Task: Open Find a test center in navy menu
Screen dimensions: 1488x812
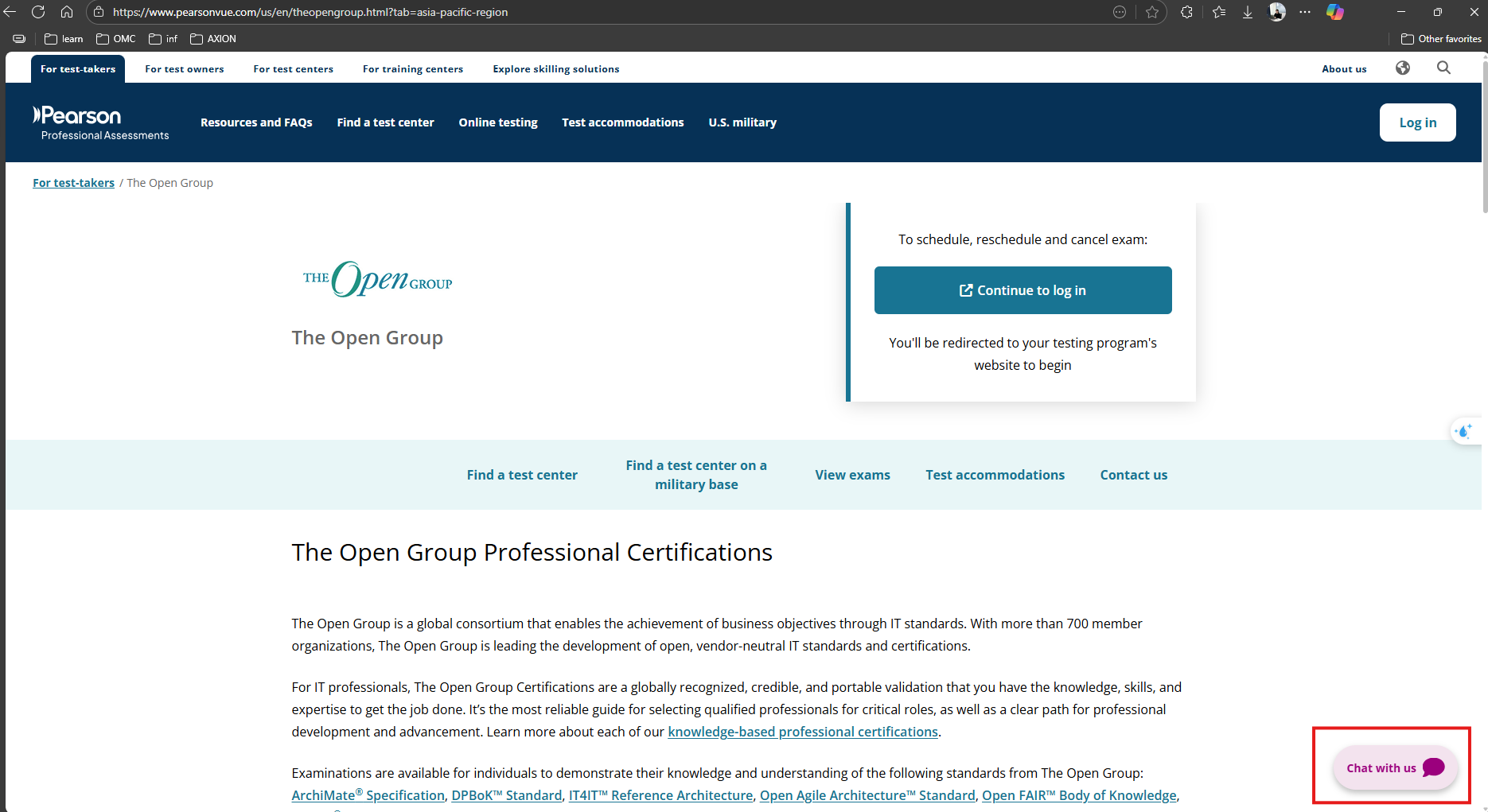Action: pos(386,122)
